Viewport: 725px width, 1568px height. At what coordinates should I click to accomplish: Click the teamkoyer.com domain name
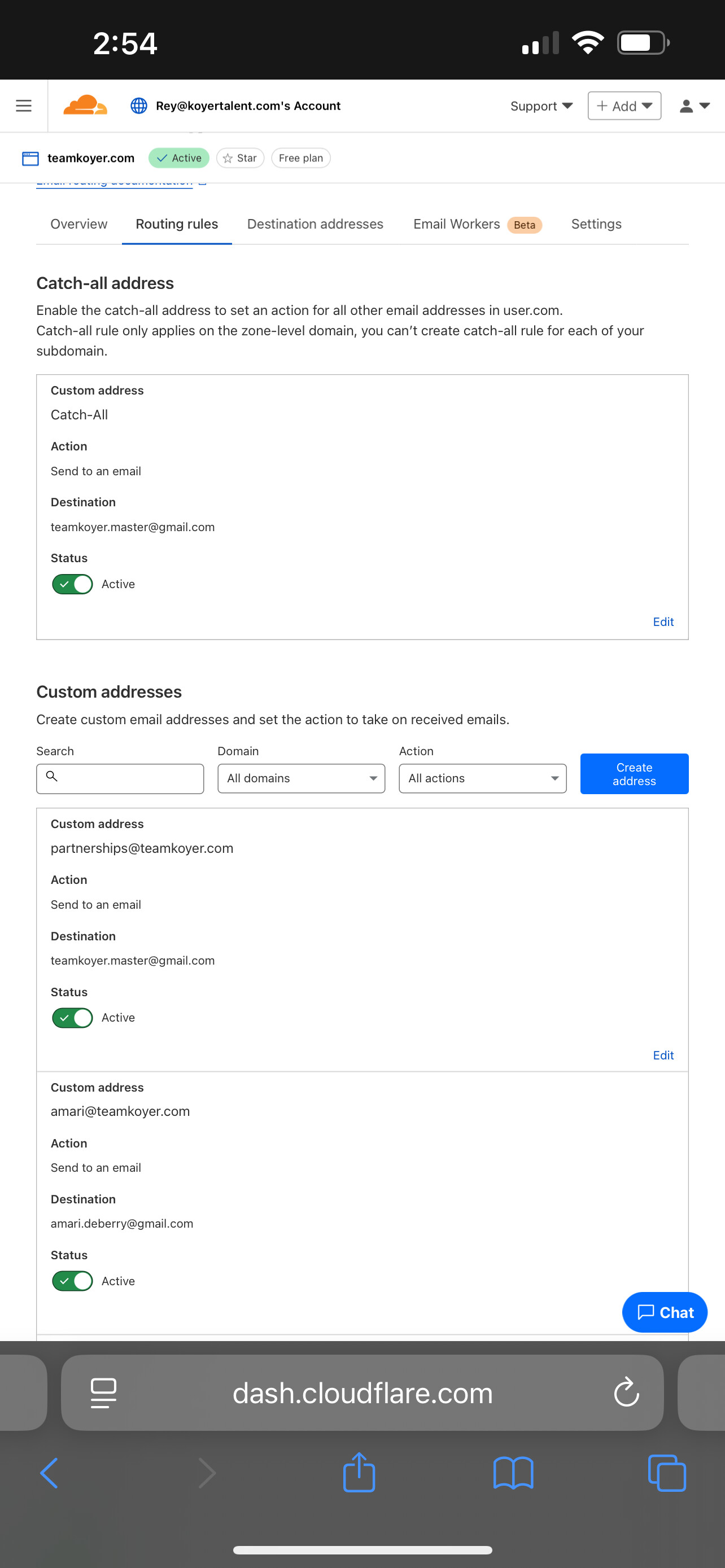coord(91,158)
